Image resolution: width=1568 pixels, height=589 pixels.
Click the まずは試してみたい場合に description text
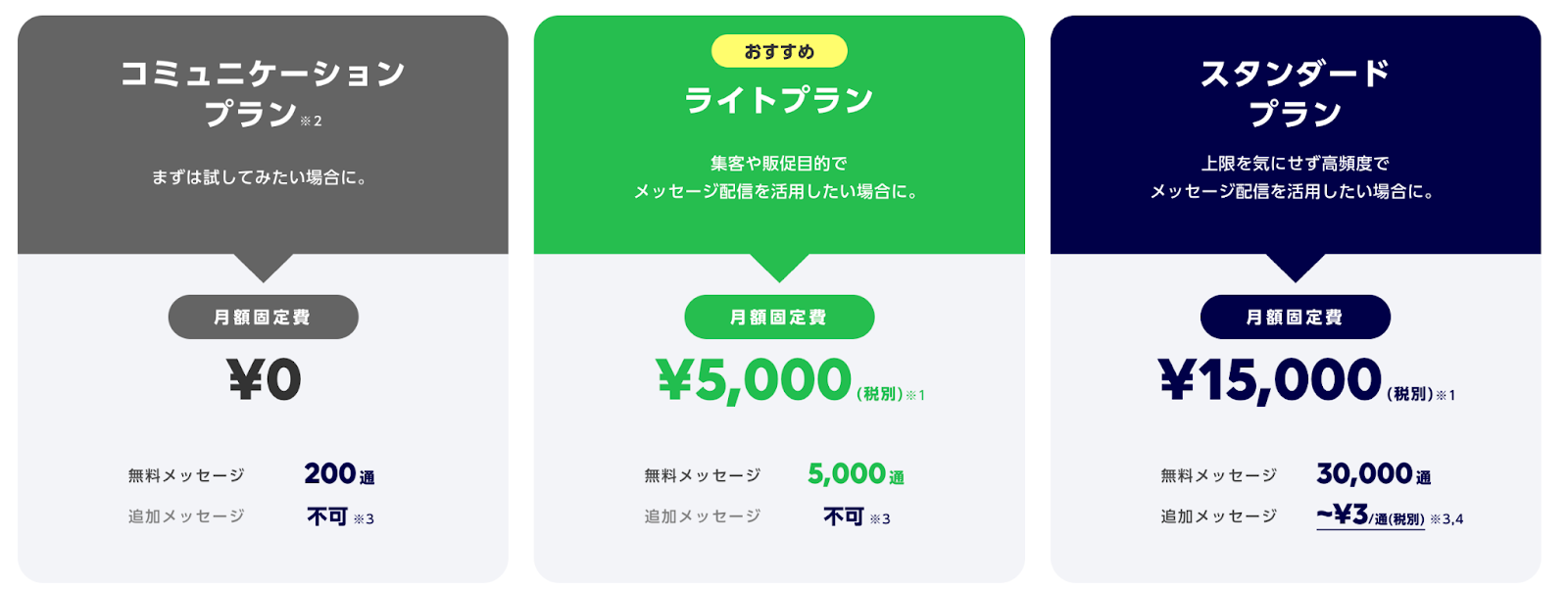(259, 177)
